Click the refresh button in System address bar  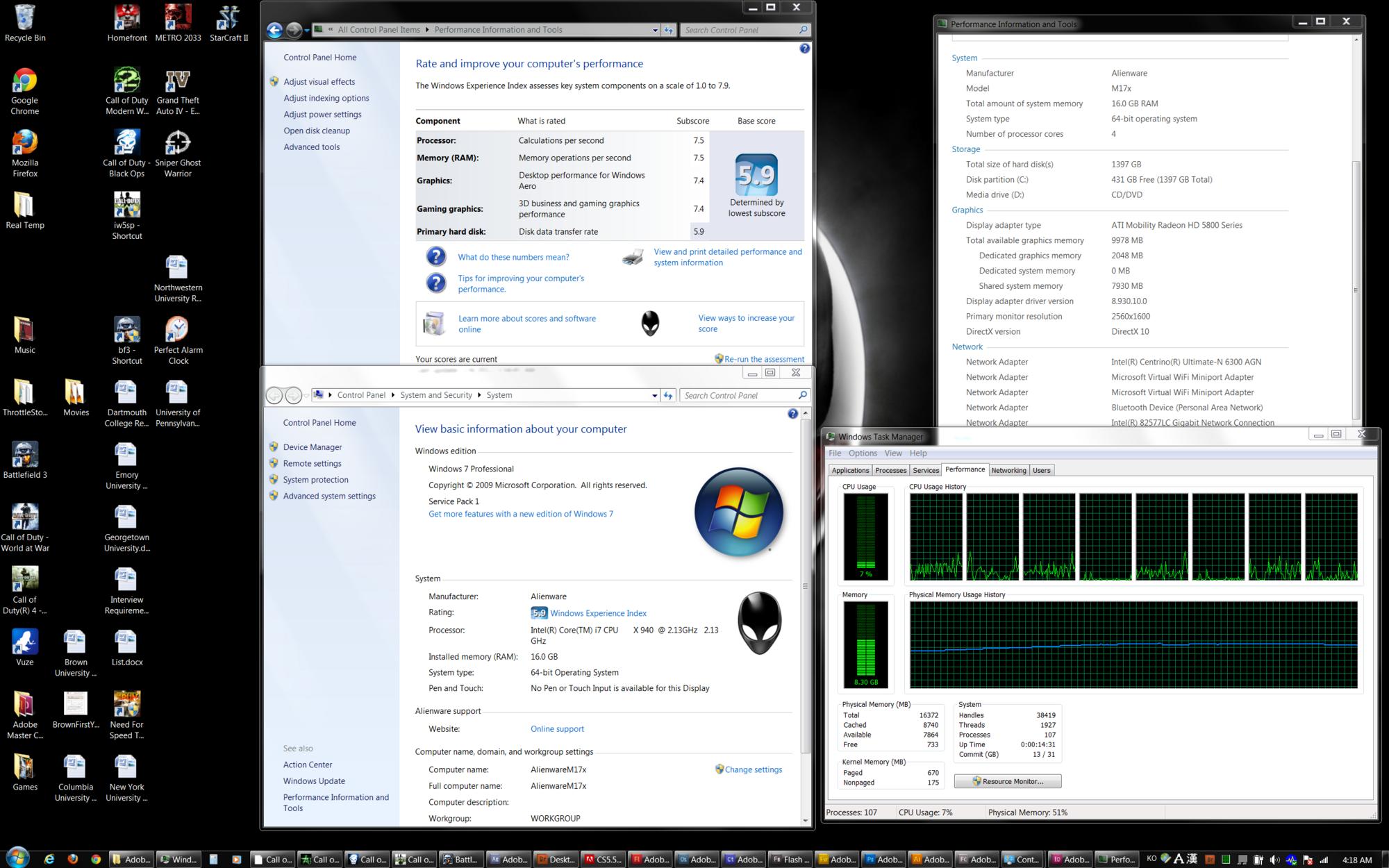click(x=668, y=395)
